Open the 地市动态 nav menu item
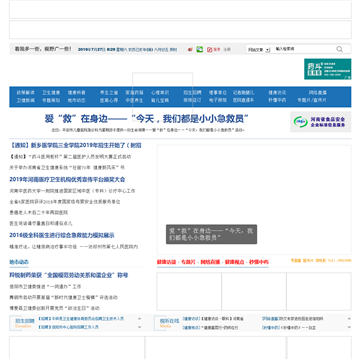The width and height of the screenshot is (360, 360). click(77, 100)
